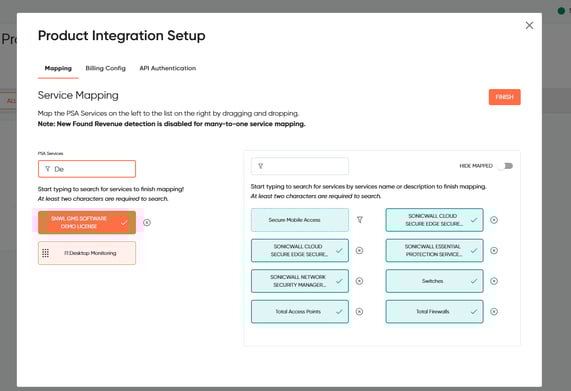The image size is (571, 391).
Task: Remove mapping for SonicWall Network Security Manager
Action: click(x=359, y=281)
